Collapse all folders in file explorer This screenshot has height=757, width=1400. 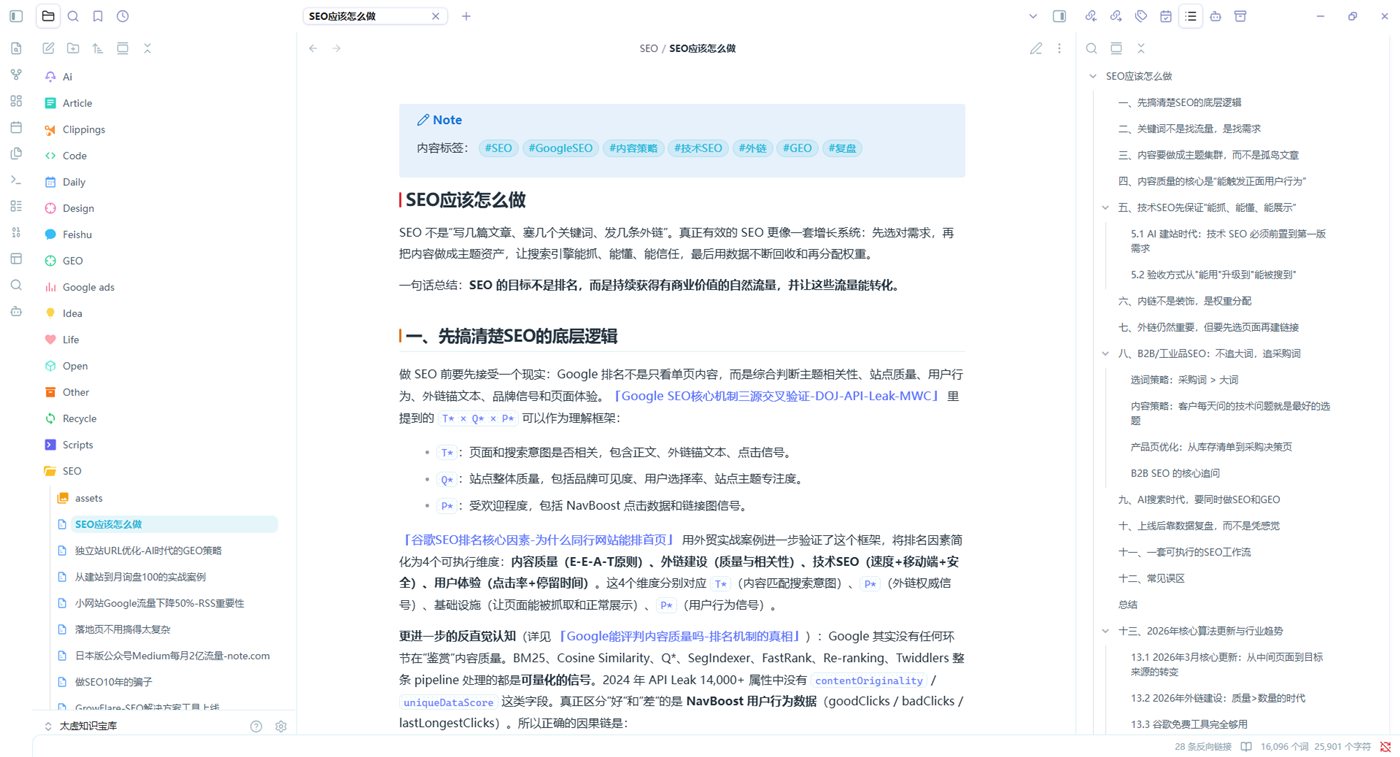147,48
